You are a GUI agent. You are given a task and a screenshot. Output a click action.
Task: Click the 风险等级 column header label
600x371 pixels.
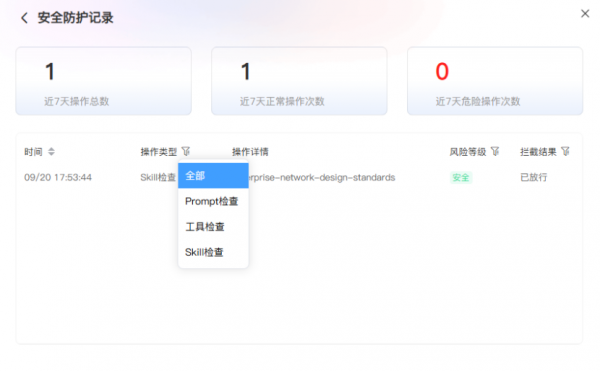468,152
